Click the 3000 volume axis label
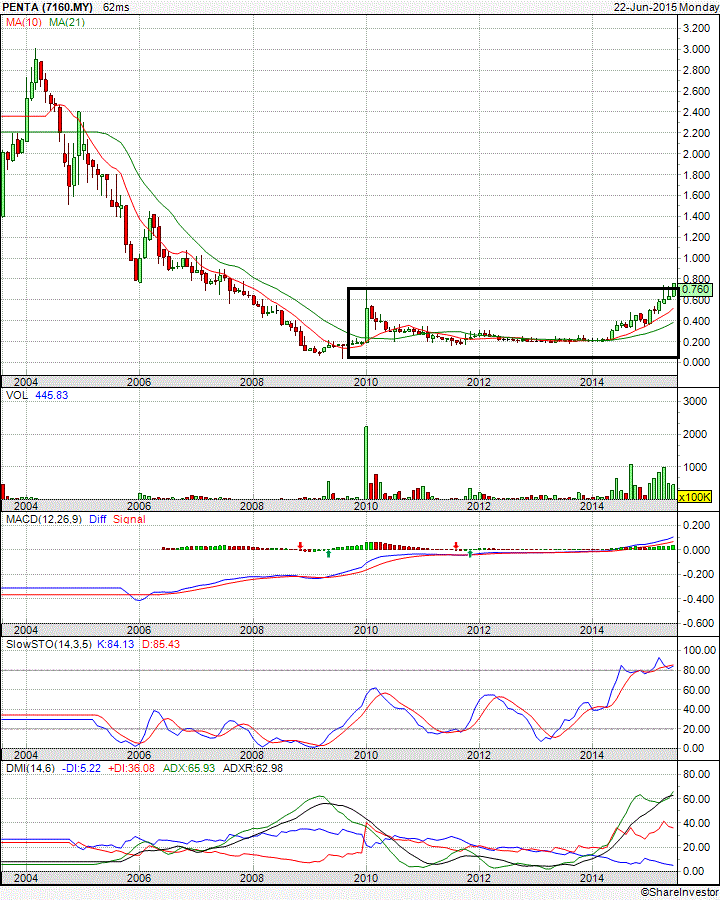Viewport: 728px width, 900px height. [x=695, y=401]
